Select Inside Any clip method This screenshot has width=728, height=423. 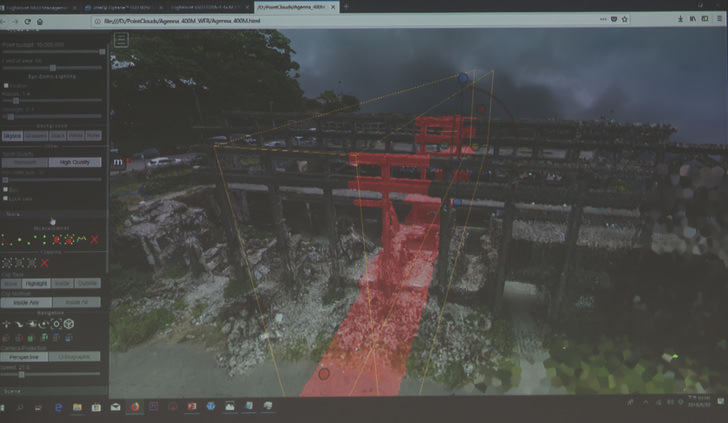click(x=26, y=302)
